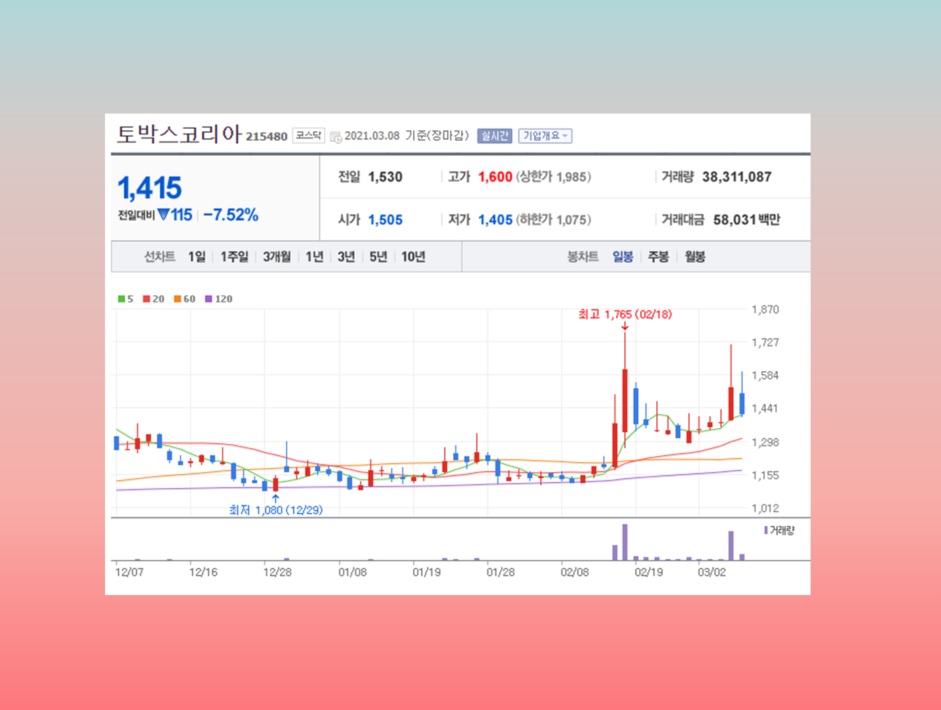
Task: Click the -7.52% change rate
Action: 231,215
